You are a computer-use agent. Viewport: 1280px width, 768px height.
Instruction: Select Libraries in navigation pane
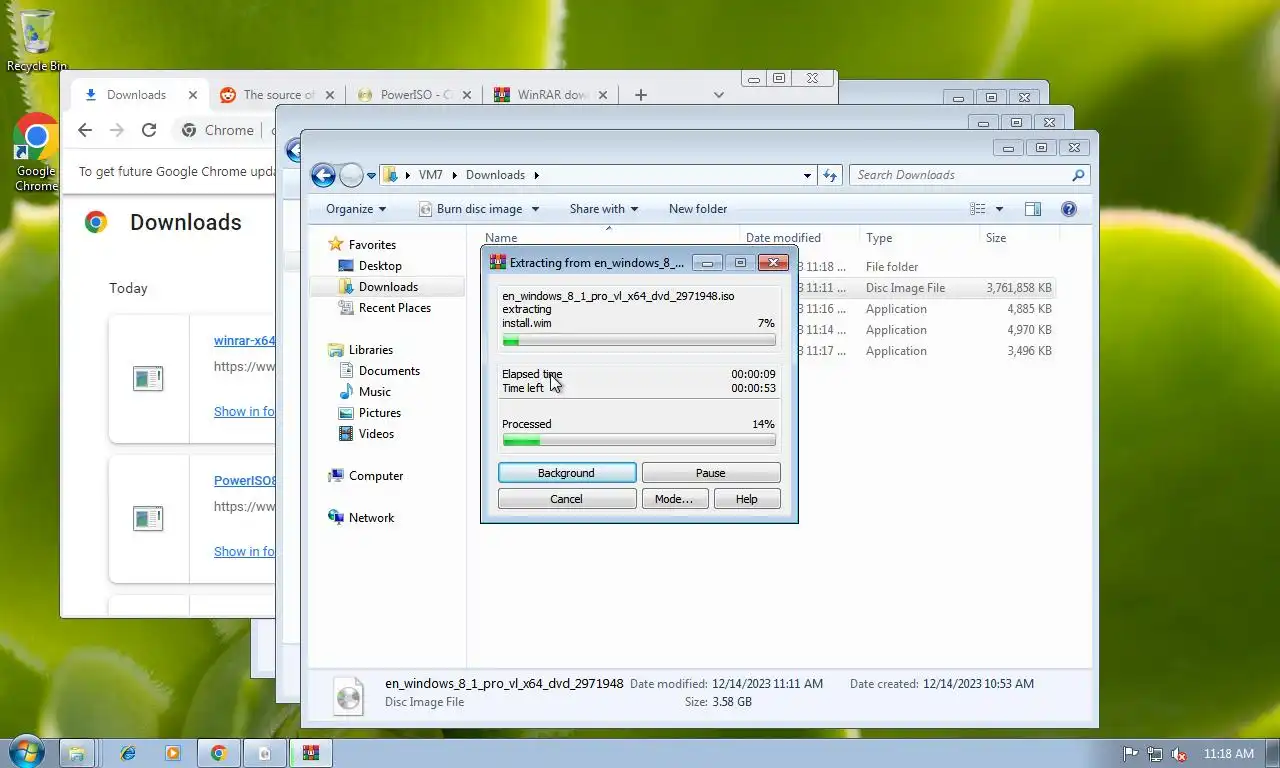[x=370, y=350]
